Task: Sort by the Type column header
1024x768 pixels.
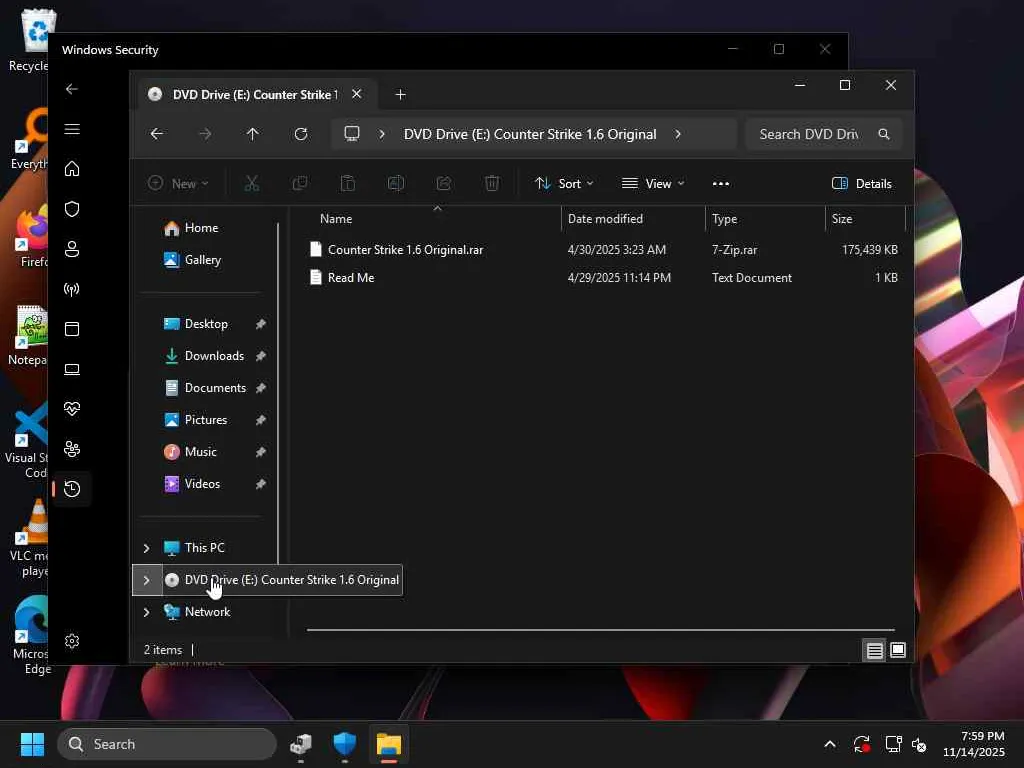Action: (x=724, y=219)
